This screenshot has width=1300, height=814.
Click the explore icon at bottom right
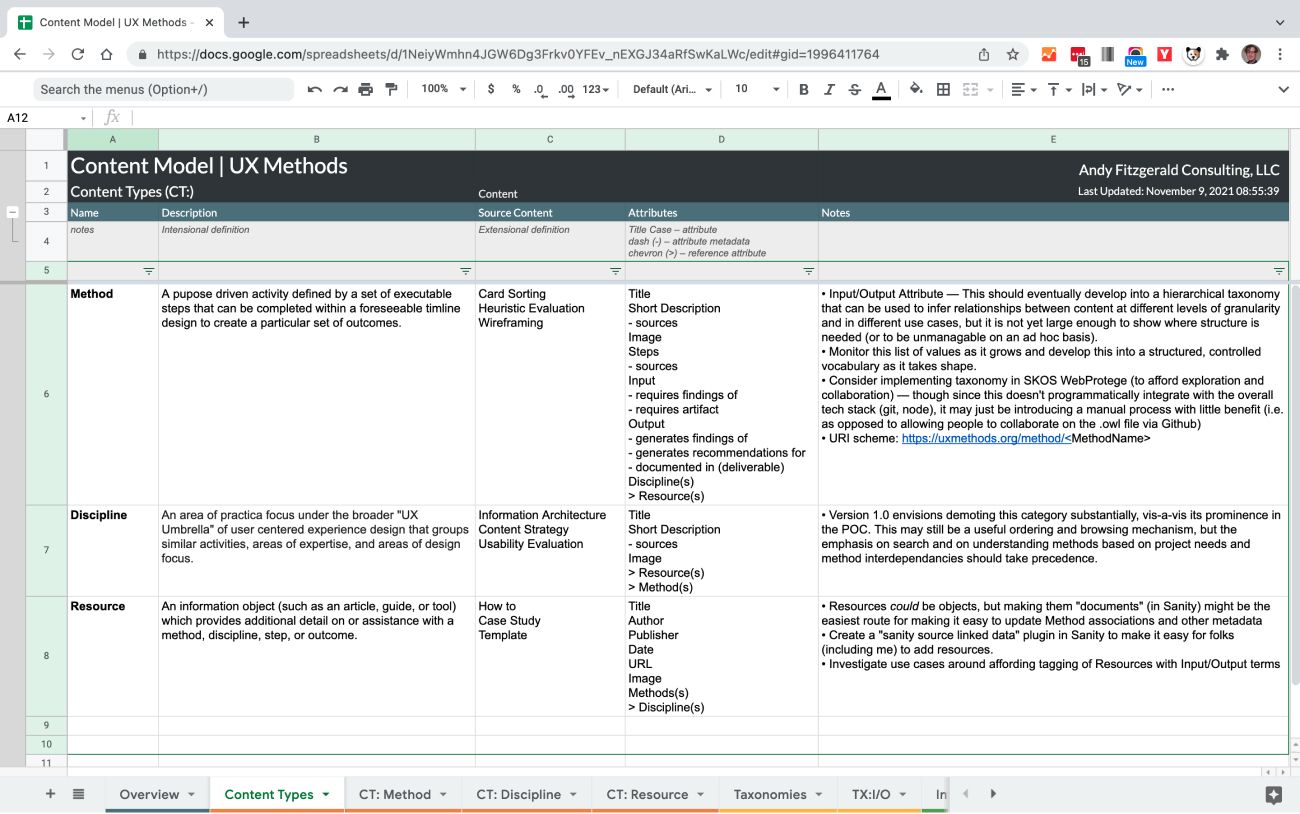[1273, 795]
